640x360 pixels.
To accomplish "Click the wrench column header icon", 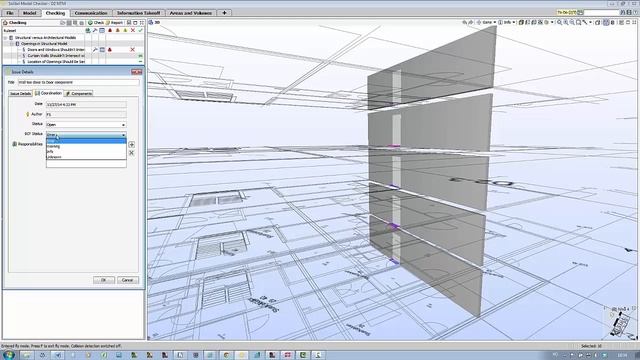I will 95,31.
